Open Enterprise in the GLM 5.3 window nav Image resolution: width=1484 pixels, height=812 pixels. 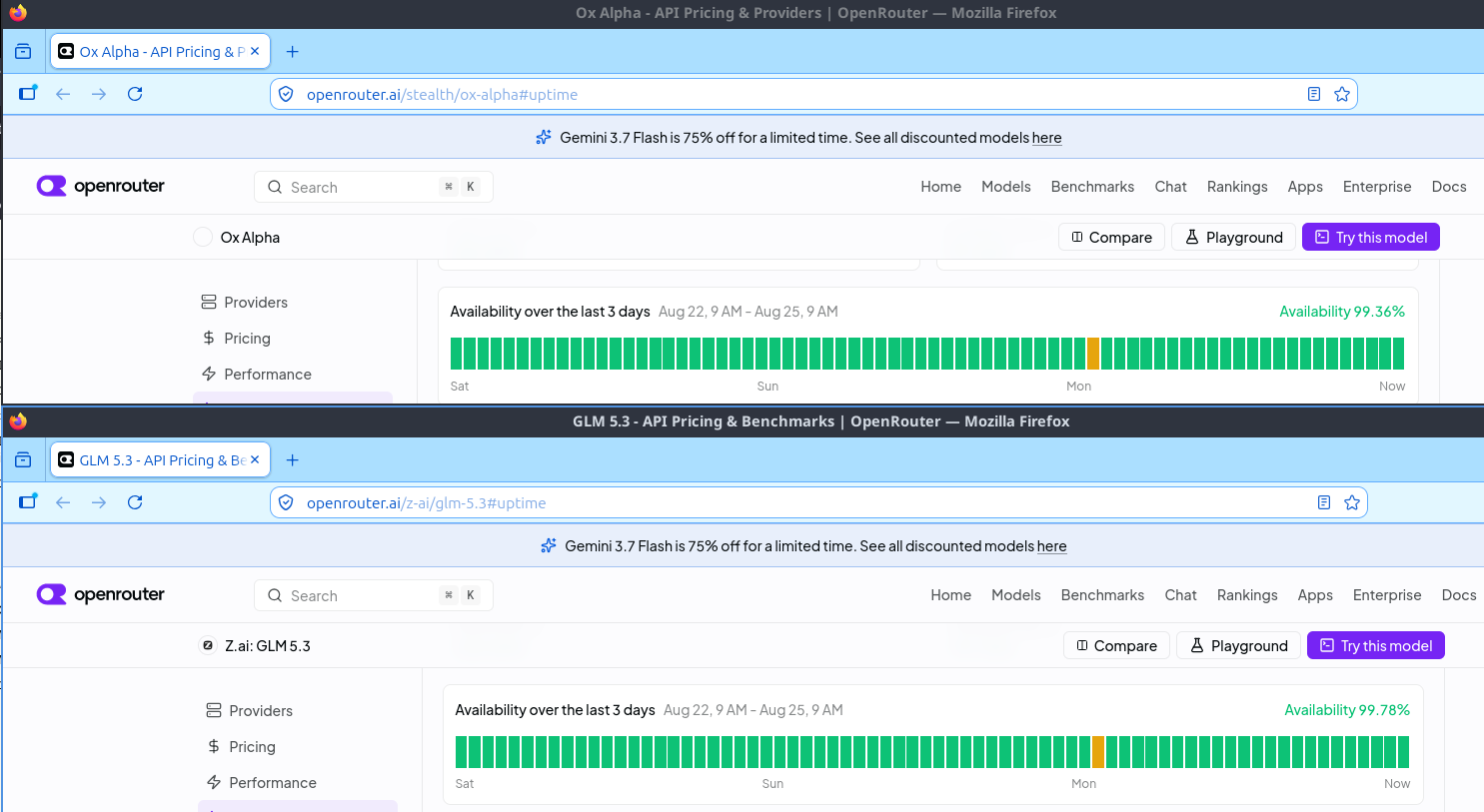[x=1387, y=595]
